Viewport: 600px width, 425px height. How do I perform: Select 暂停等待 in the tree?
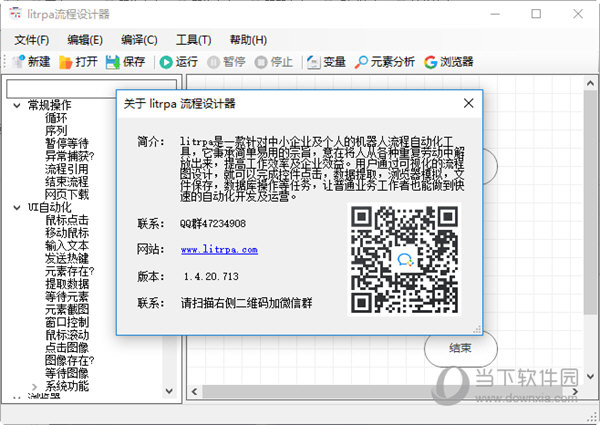[x=67, y=143]
